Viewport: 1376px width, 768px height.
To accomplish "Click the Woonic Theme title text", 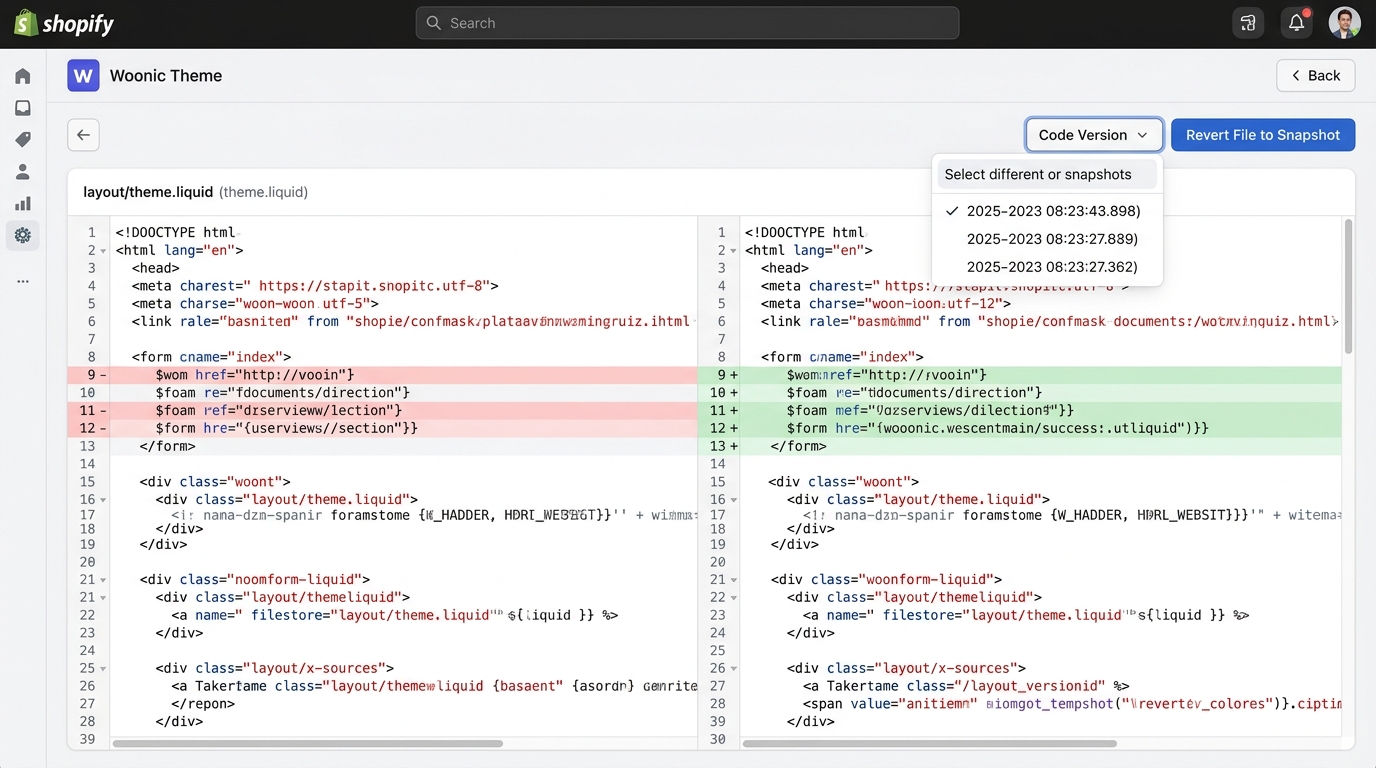I will pos(166,75).
